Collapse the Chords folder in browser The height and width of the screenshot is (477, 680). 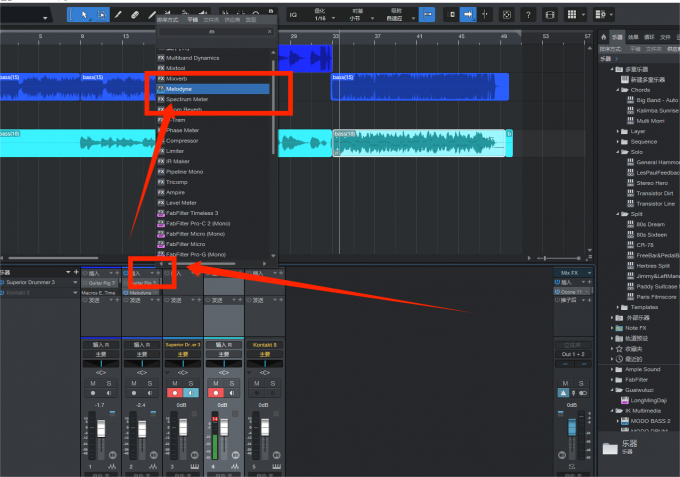click(620, 89)
